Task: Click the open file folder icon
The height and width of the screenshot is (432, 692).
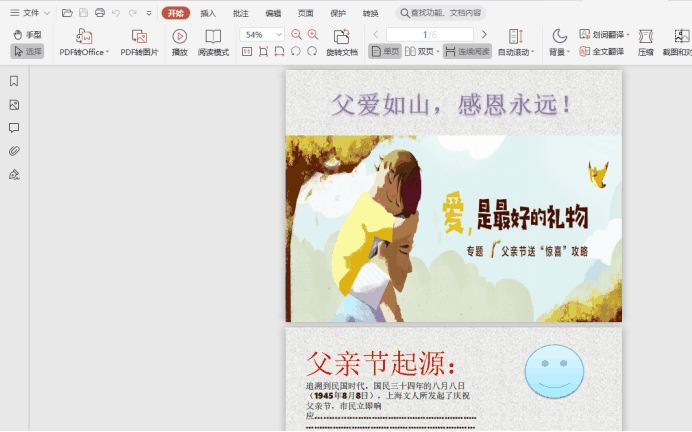Action: 67,13
